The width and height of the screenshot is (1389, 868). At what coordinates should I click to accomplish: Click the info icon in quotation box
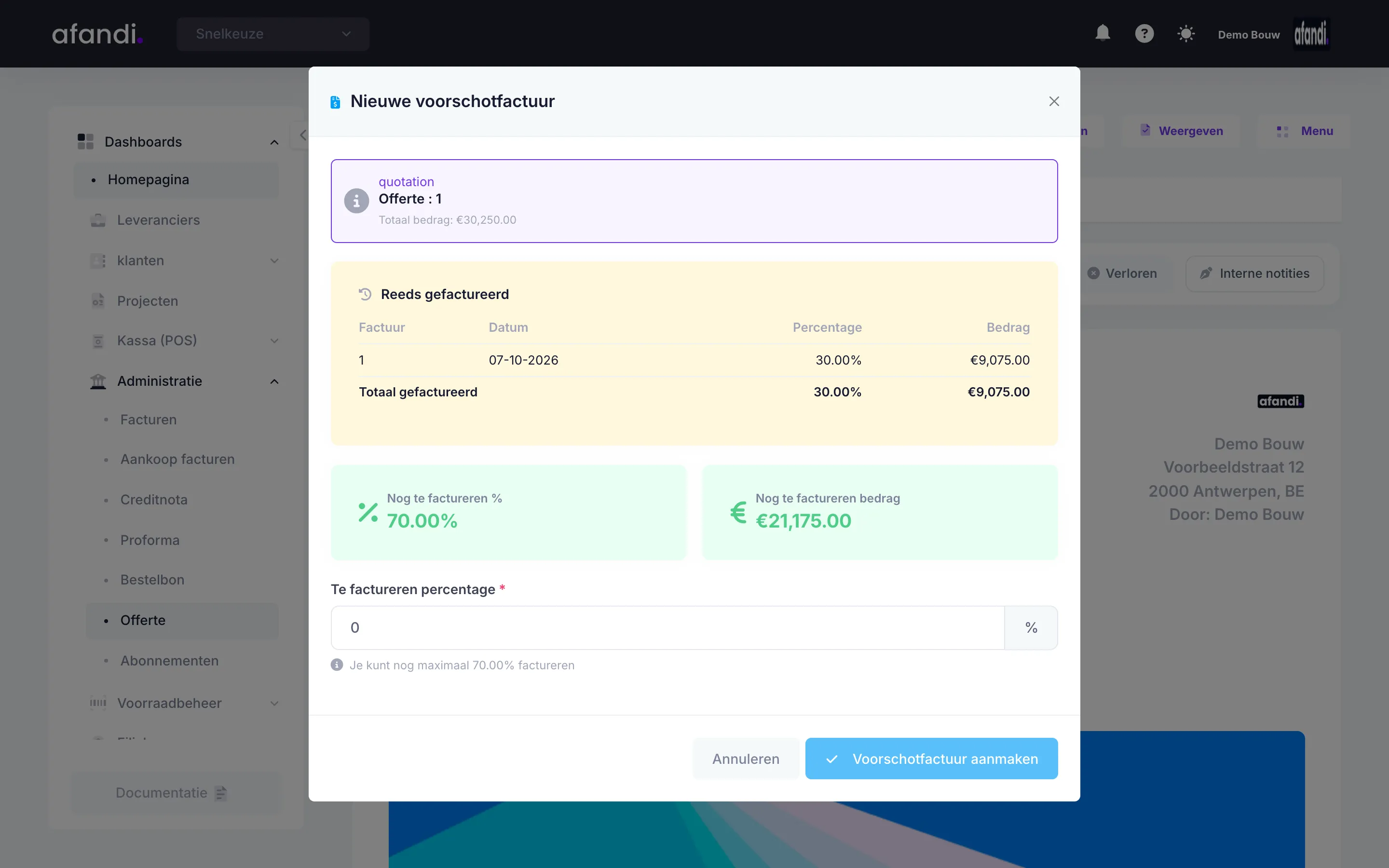tap(356, 201)
